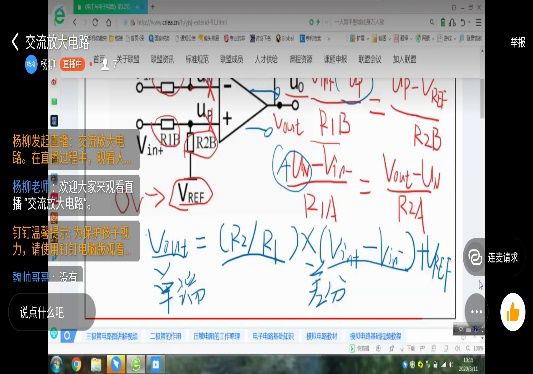The height and width of the screenshot is (374, 533).
Task: Click the browser refresh icon
Action: (95, 22)
